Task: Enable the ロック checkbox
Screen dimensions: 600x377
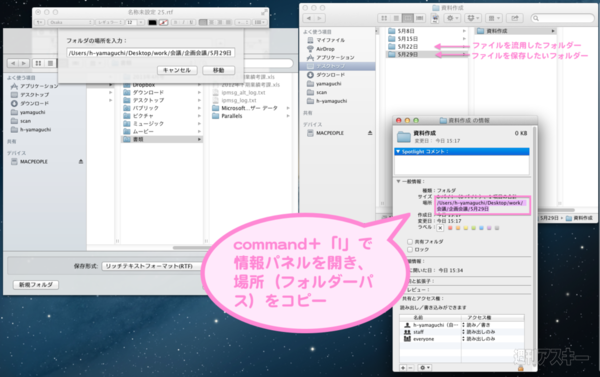Action: point(410,250)
